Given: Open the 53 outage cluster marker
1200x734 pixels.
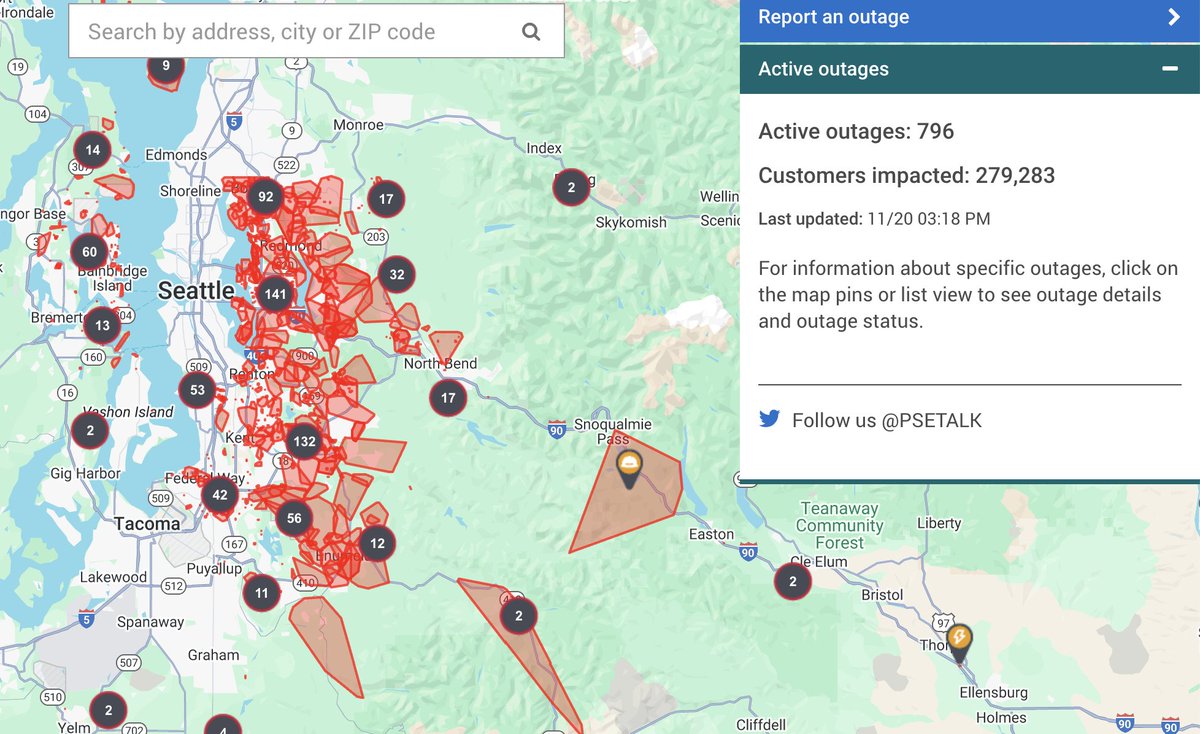Looking at the screenshot, I should click(x=197, y=391).
